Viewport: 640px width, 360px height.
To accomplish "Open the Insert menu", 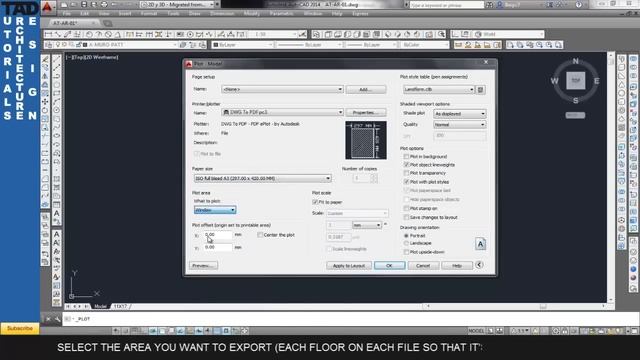I will pyautogui.click(x=124, y=13).
